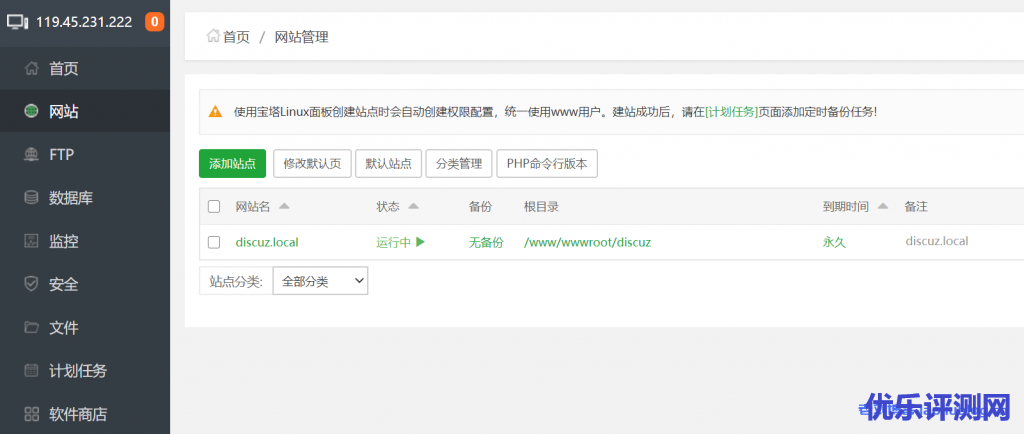Check the box for discuz.local row

pyautogui.click(x=214, y=242)
